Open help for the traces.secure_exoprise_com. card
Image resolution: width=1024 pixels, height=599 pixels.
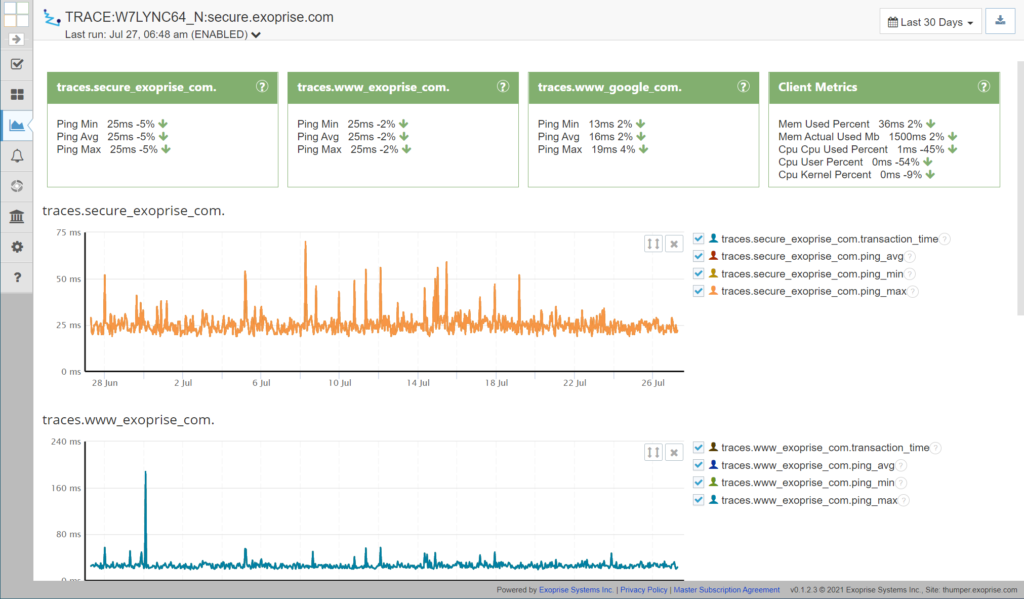262,87
